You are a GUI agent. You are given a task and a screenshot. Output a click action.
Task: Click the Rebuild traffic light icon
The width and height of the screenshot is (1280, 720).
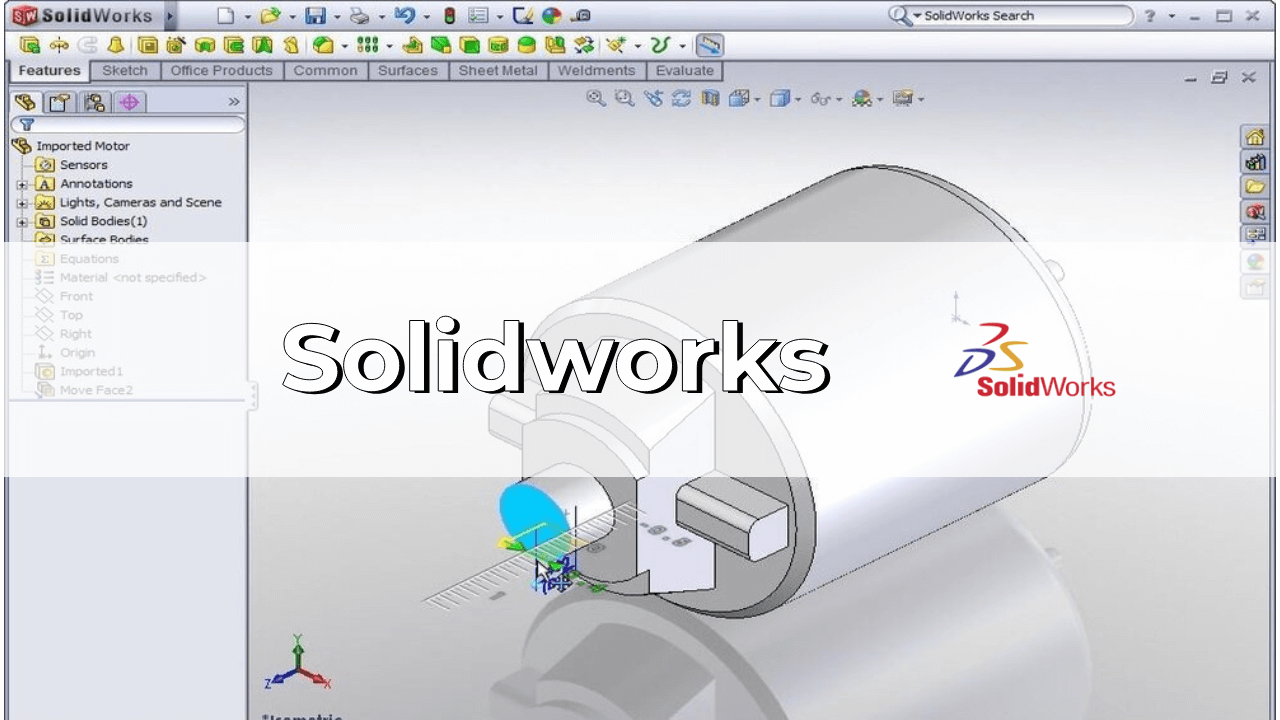click(x=449, y=15)
